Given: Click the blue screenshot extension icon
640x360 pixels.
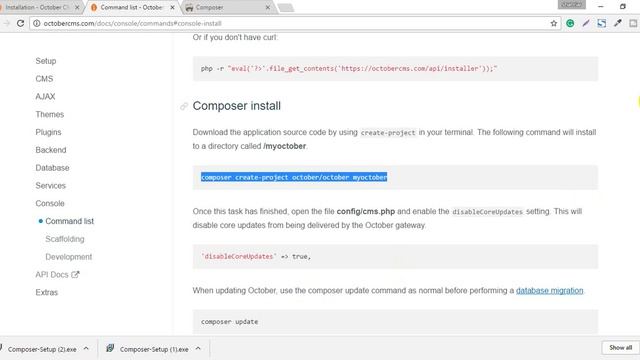Looking at the screenshot, I should click(602, 23).
